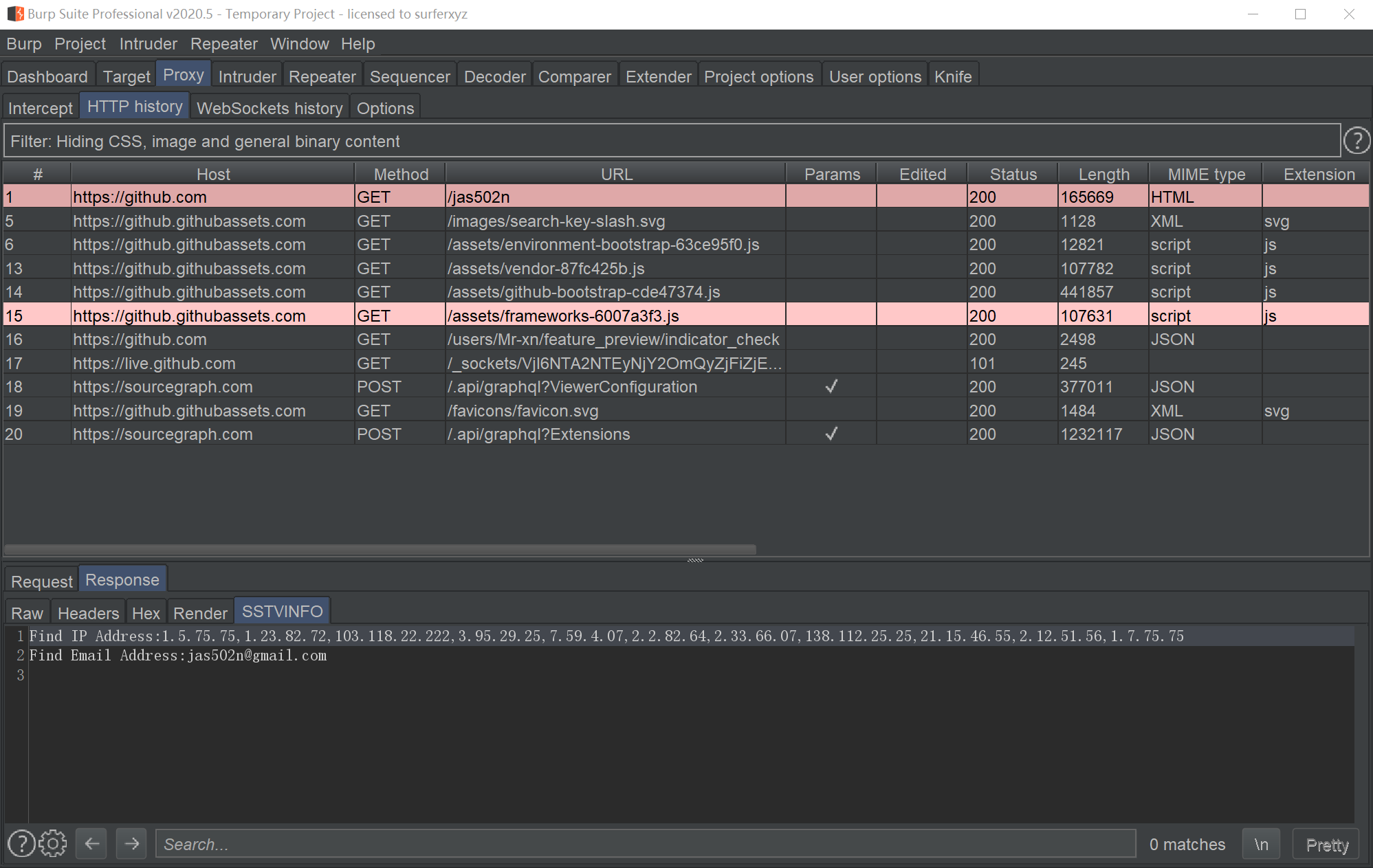The height and width of the screenshot is (868, 1373).
Task: Select the SSTVINFO response tab
Action: tap(282, 611)
